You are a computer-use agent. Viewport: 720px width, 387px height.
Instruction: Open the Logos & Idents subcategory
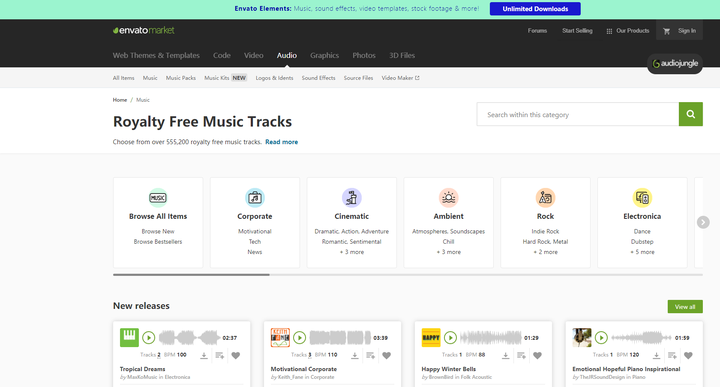click(x=274, y=78)
